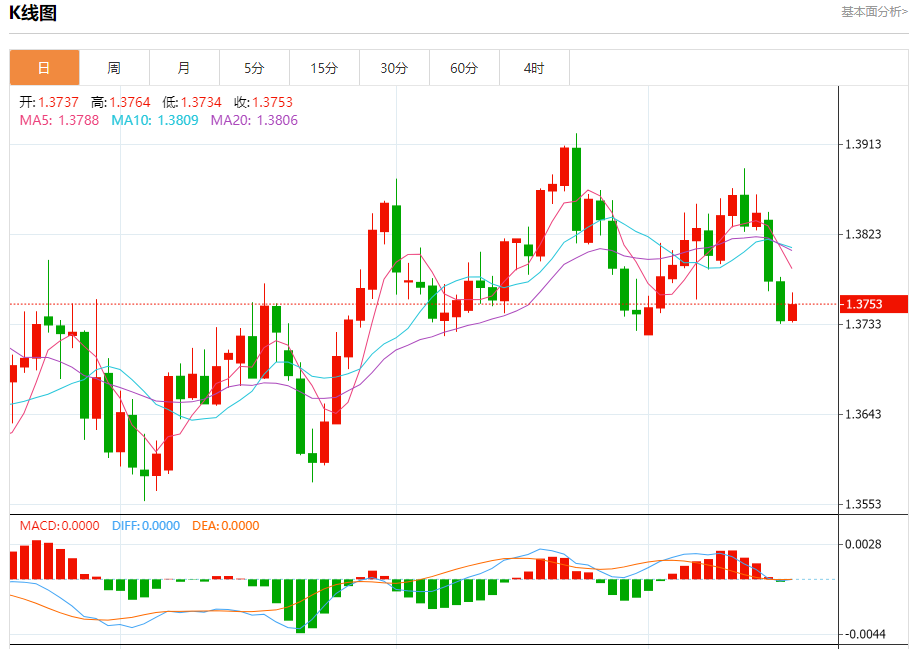This screenshot has width=911, height=649.
Task: Switch to the 周 weekly tab
Action: coord(114,68)
